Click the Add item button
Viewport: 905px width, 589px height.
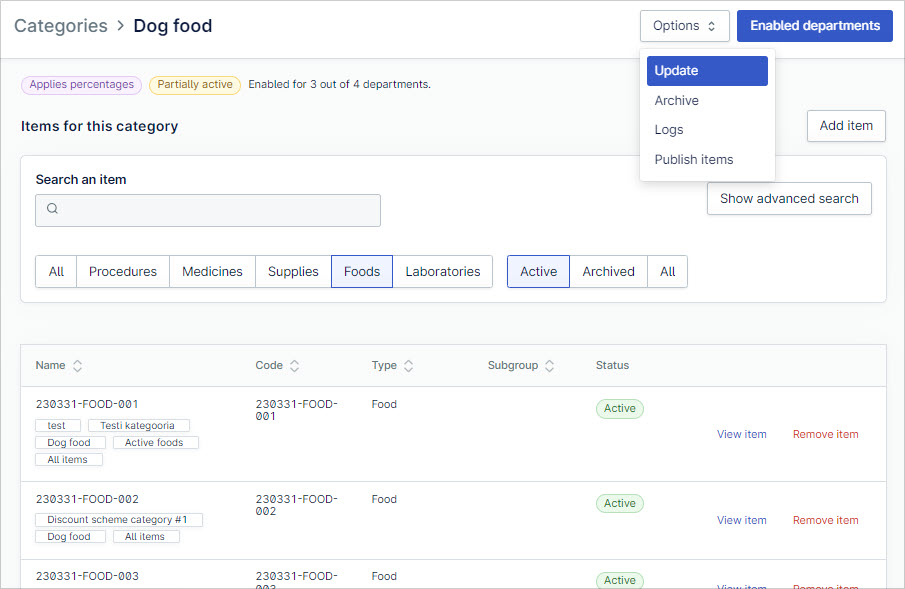tap(846, 126)
